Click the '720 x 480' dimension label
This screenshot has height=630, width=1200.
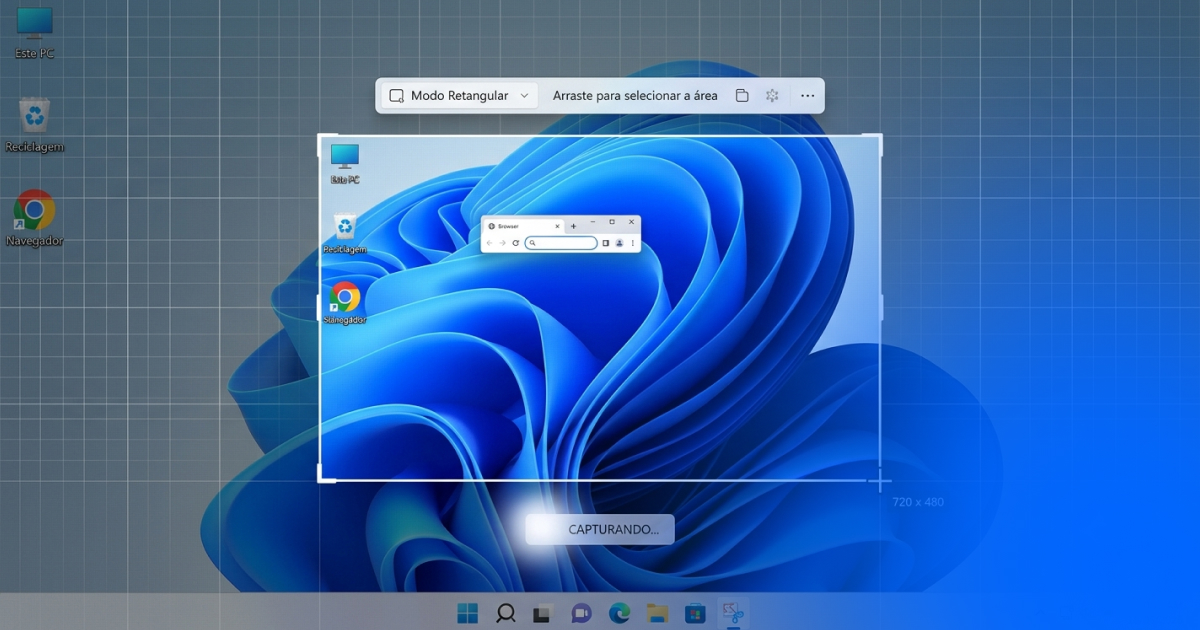click(918, 502)
